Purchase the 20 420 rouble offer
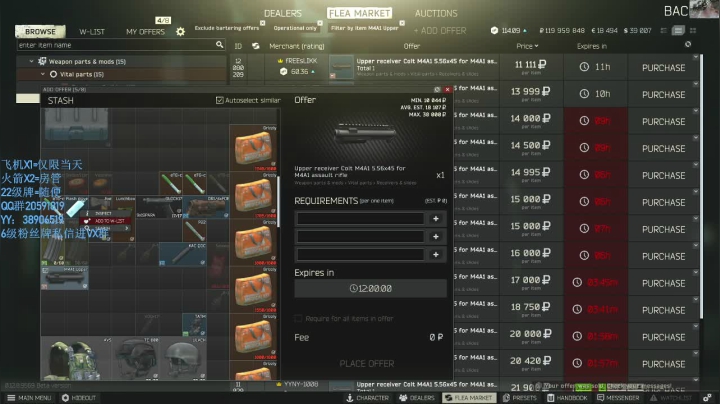 coord(663,364)
